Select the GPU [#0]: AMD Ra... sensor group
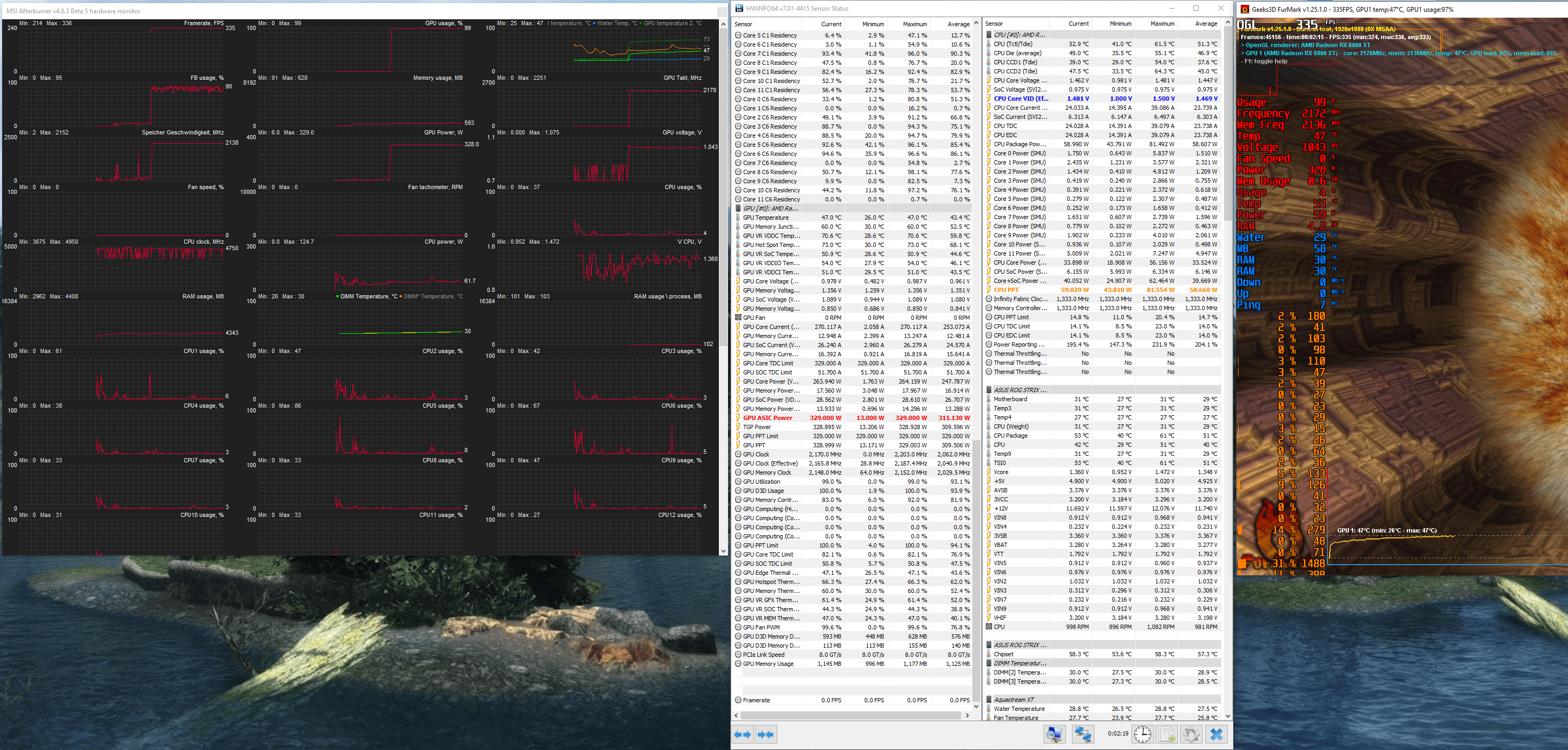Screen dimensions: 1568x750 tap(852, 208)
